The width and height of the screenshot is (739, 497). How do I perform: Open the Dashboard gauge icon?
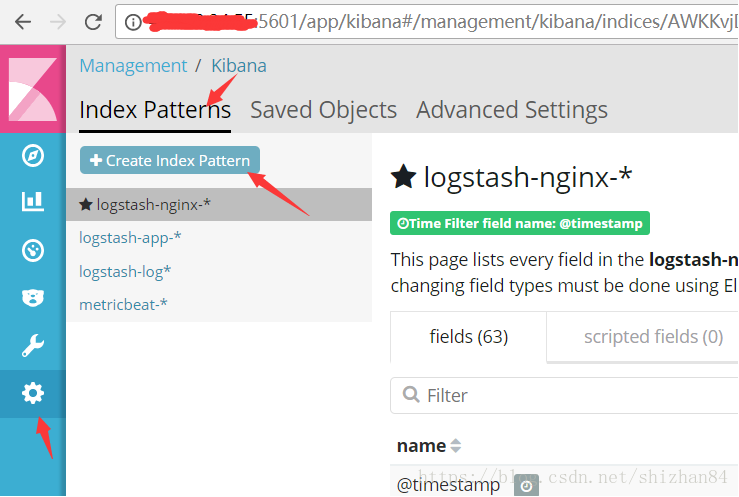(x=33, y=250)
